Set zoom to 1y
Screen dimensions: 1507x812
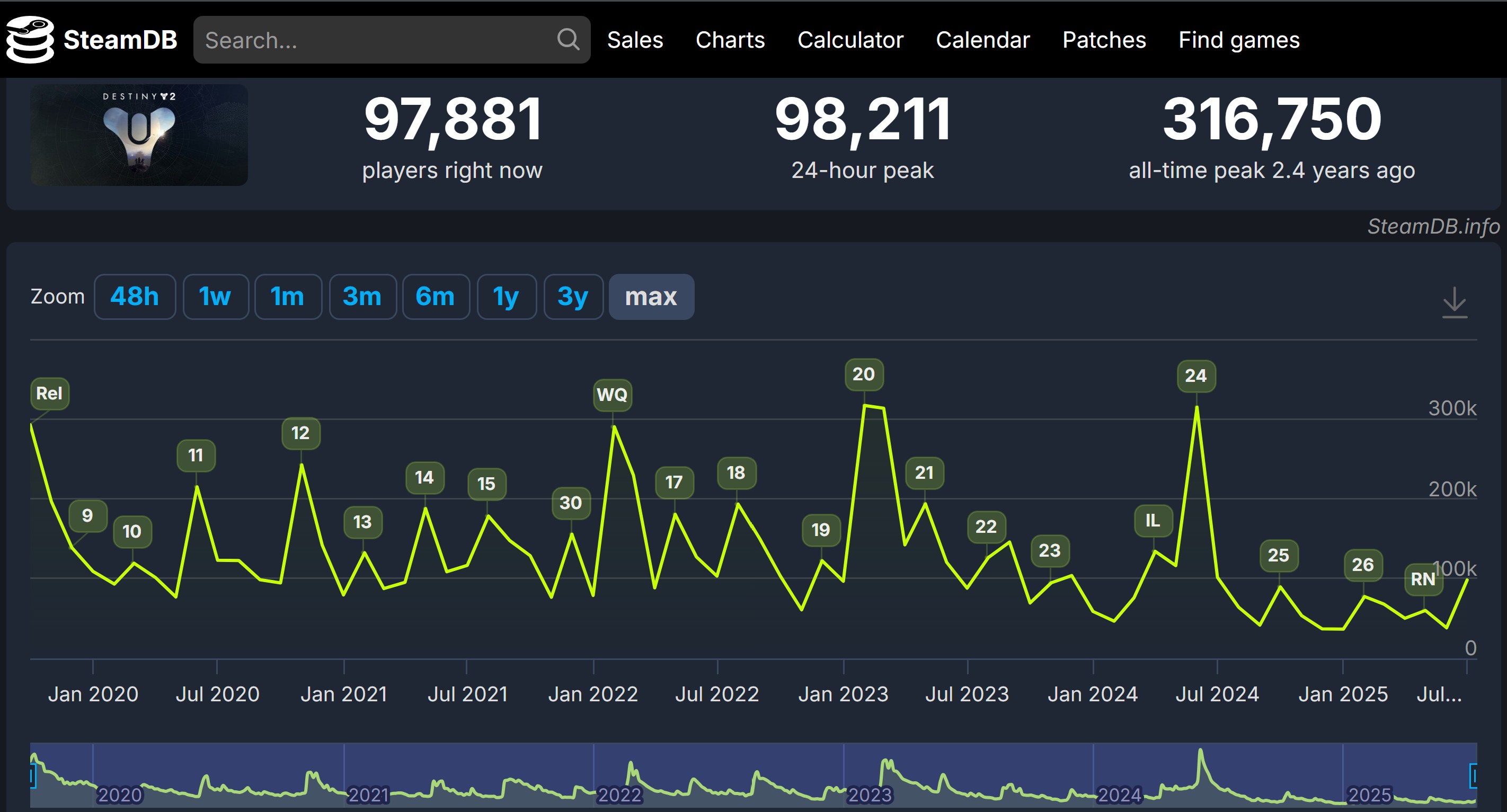(x=506, y=297)
